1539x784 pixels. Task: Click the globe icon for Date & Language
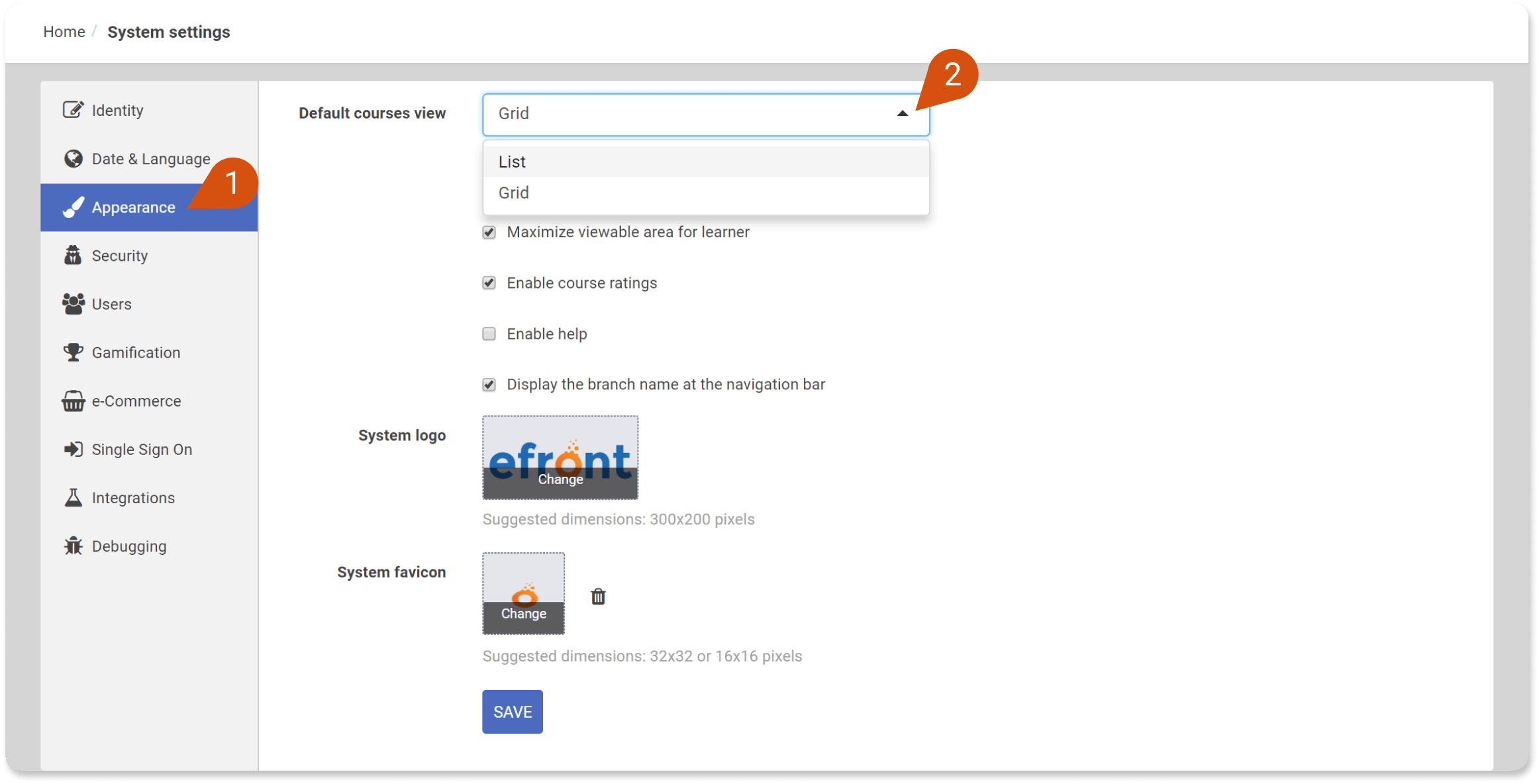pos(73,159)
